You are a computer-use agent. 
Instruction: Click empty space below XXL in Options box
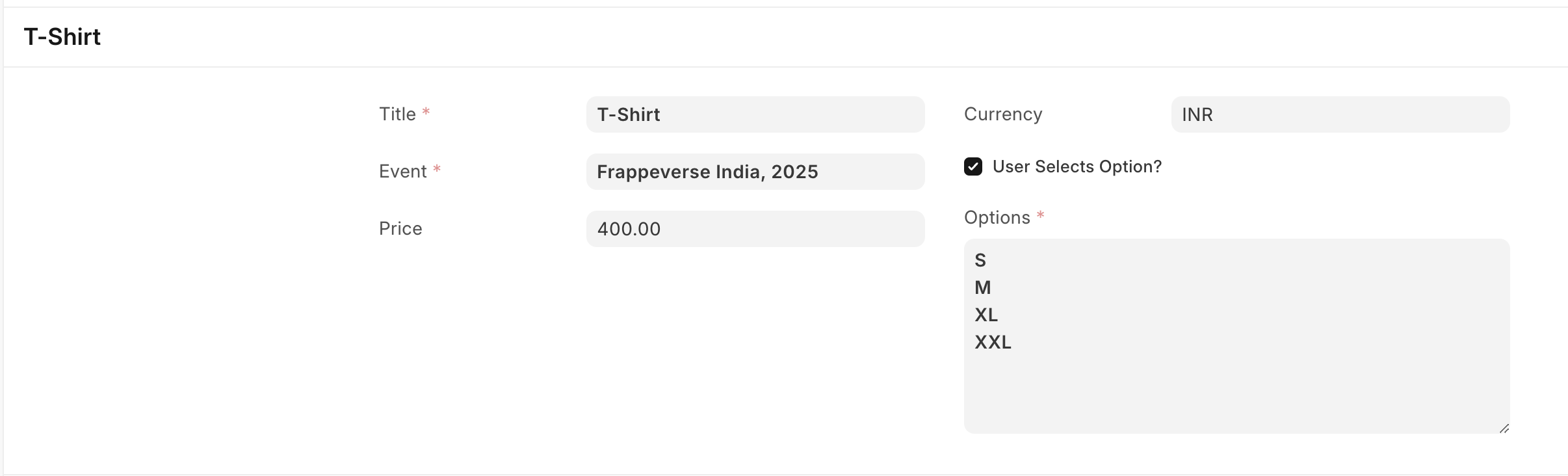[x=1235, y=390]
